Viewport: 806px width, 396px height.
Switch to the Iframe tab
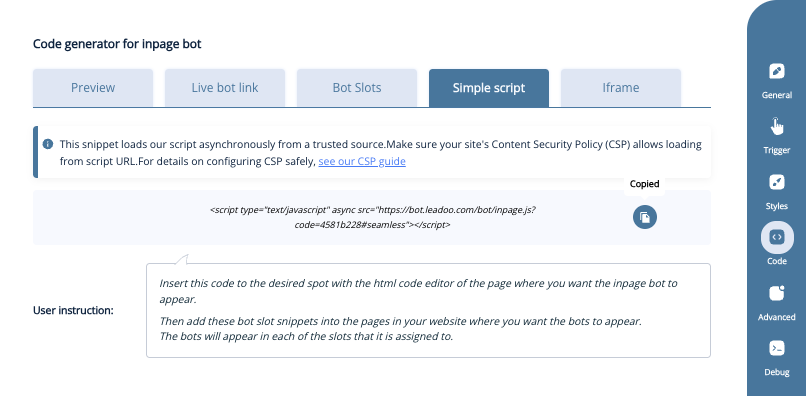click(x=621, y=88)
